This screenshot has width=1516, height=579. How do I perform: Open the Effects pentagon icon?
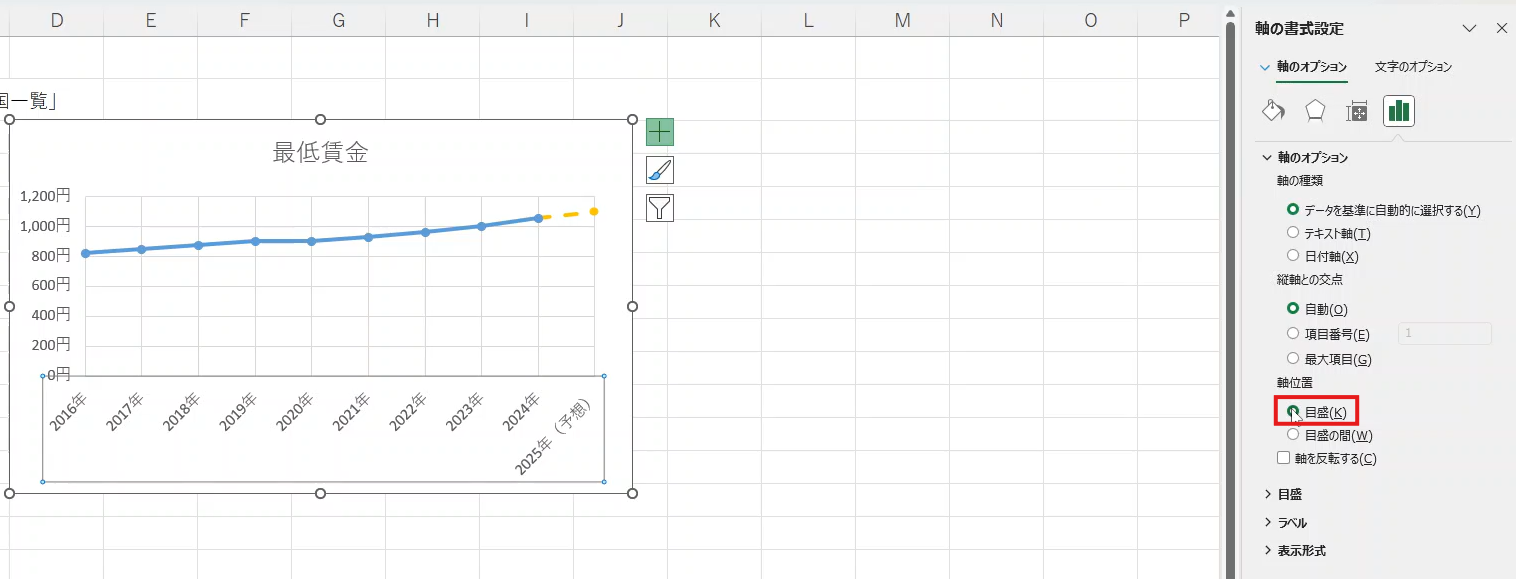pyautogui.click(x=1315, y=111)
